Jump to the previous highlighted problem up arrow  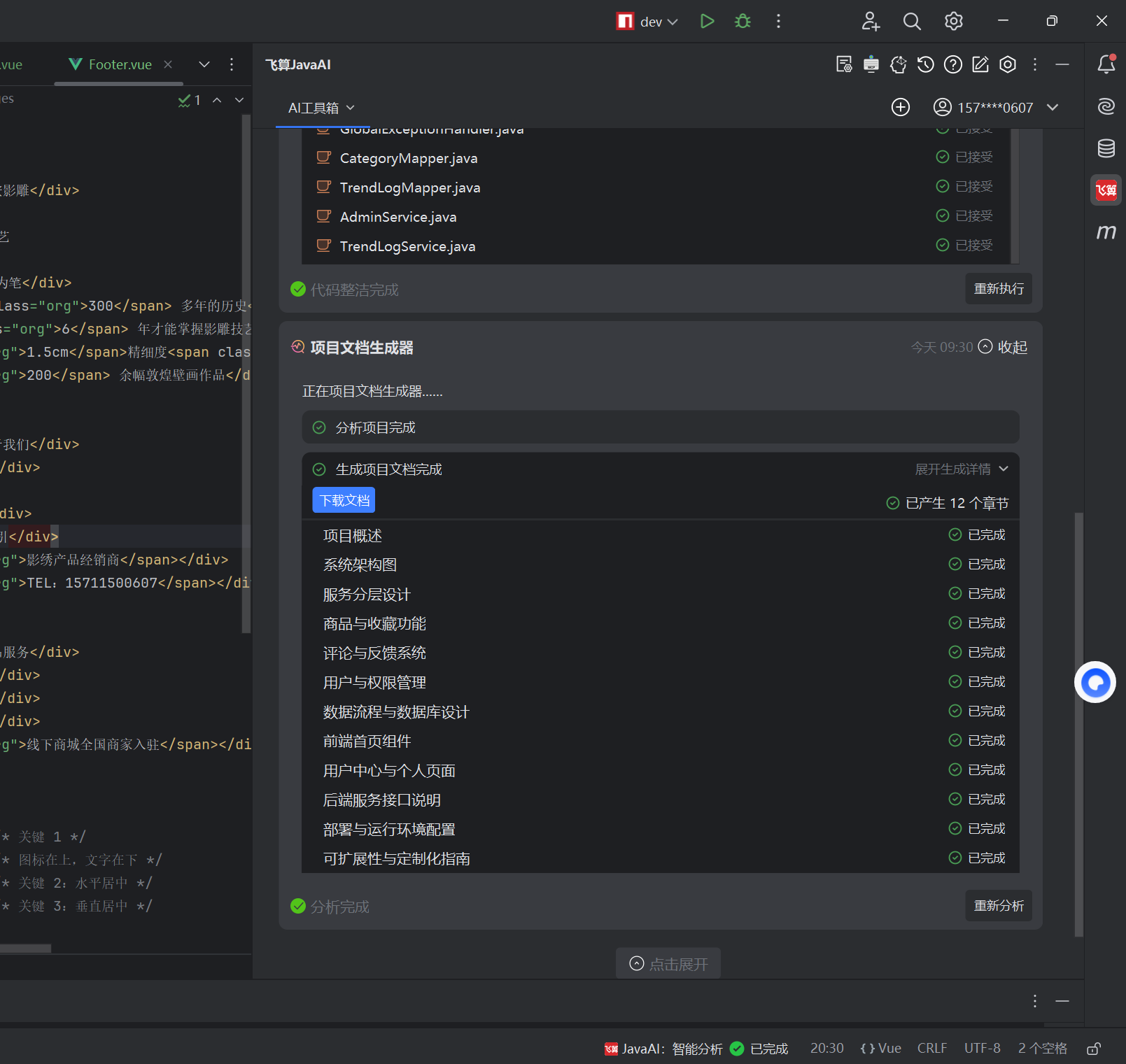[217, 100]
